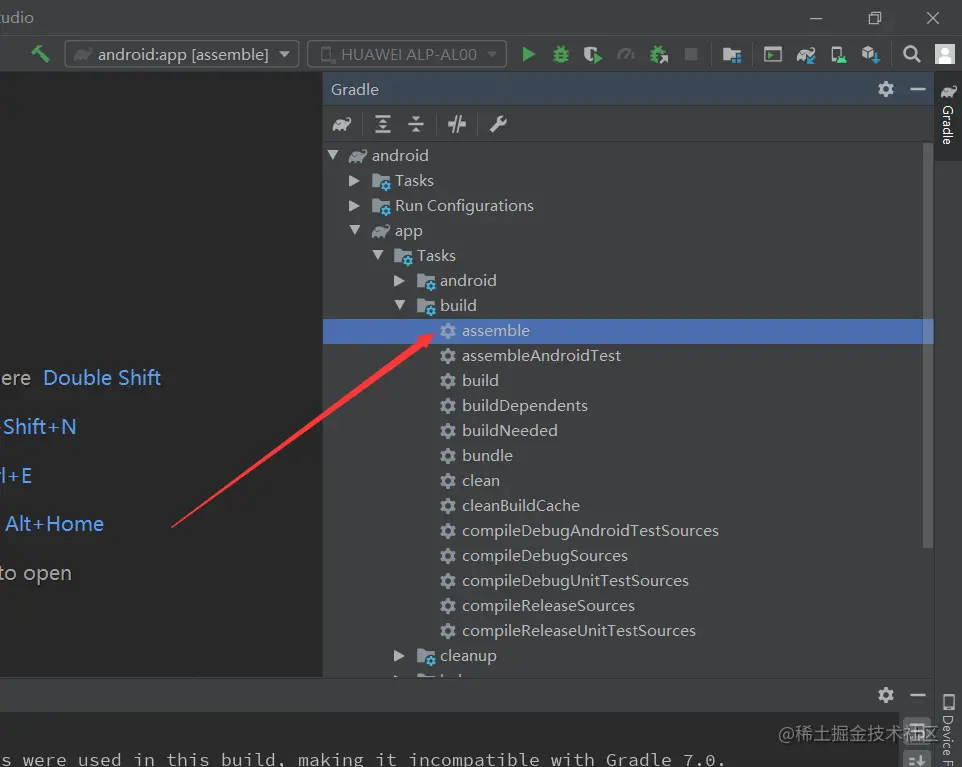962x767 pixels.
Task: Click the Gradle tree vertical scrollbar
Action: click(928, 345)
